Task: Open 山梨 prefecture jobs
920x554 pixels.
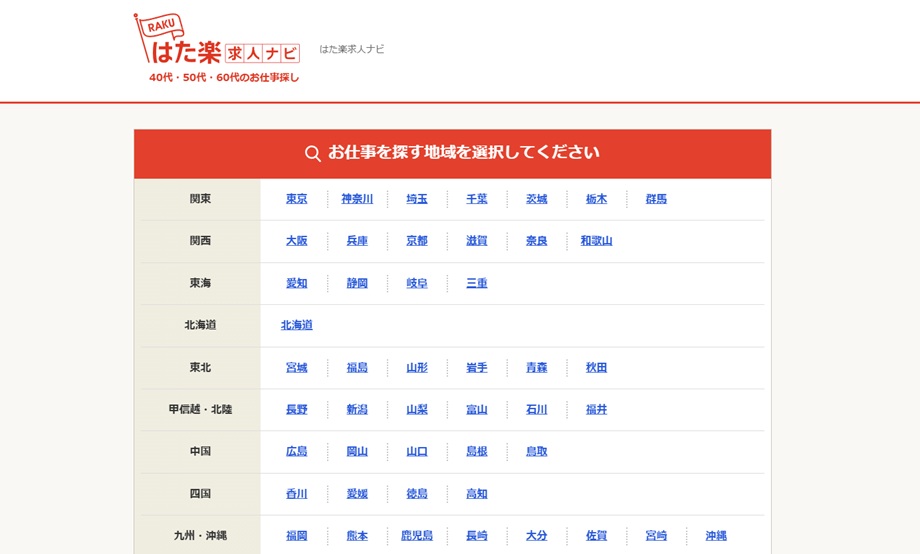Action: click(417, 410)
